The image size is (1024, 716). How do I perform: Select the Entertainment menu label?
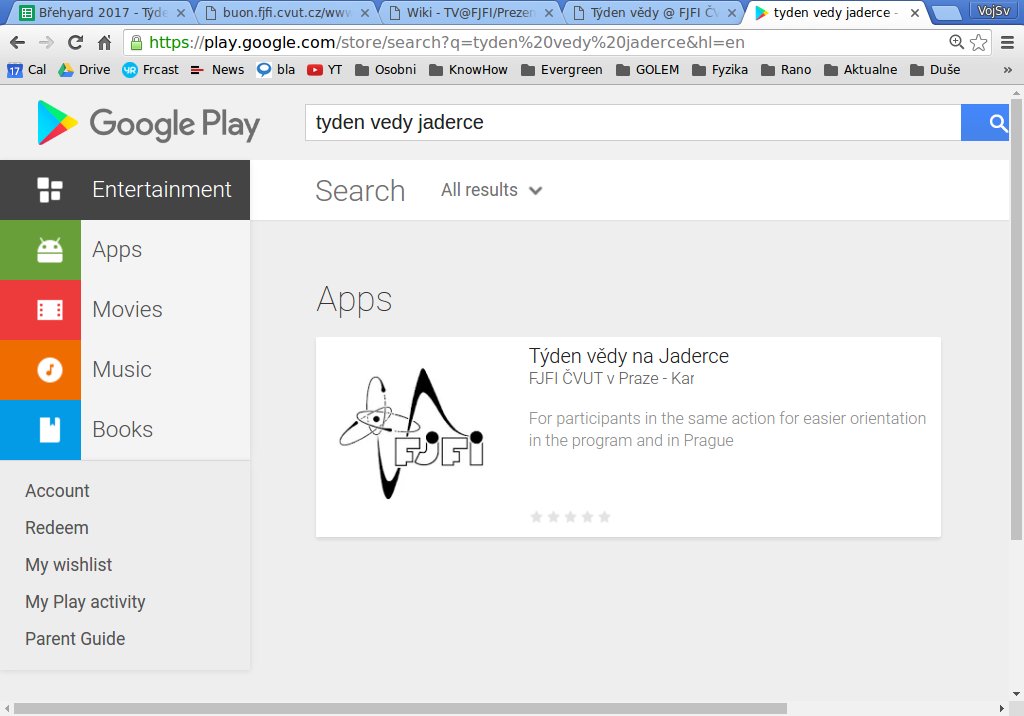click(161, 189)
